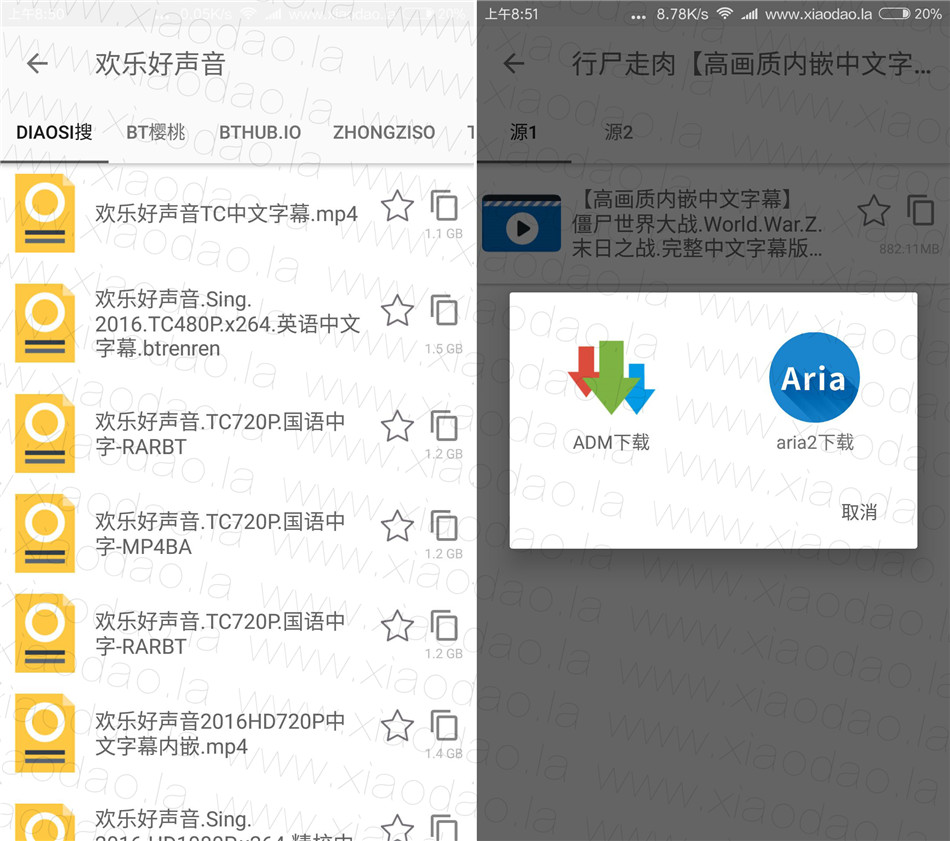
Task: Tap the Wi-Fi icon in the right status bar
Action: (x=725, y=13)
